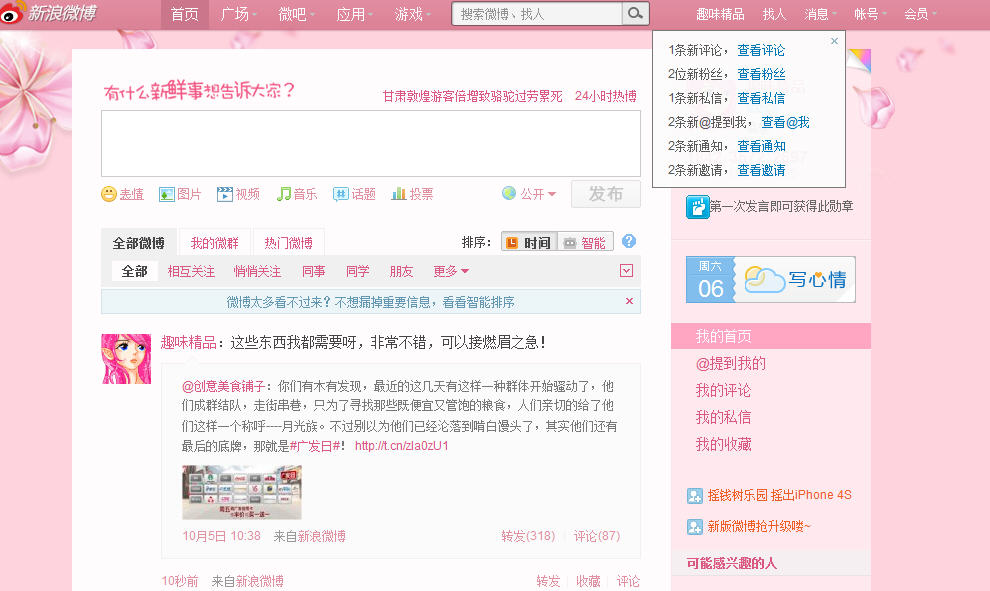Expand the 更多 groups dropdown

451,271
